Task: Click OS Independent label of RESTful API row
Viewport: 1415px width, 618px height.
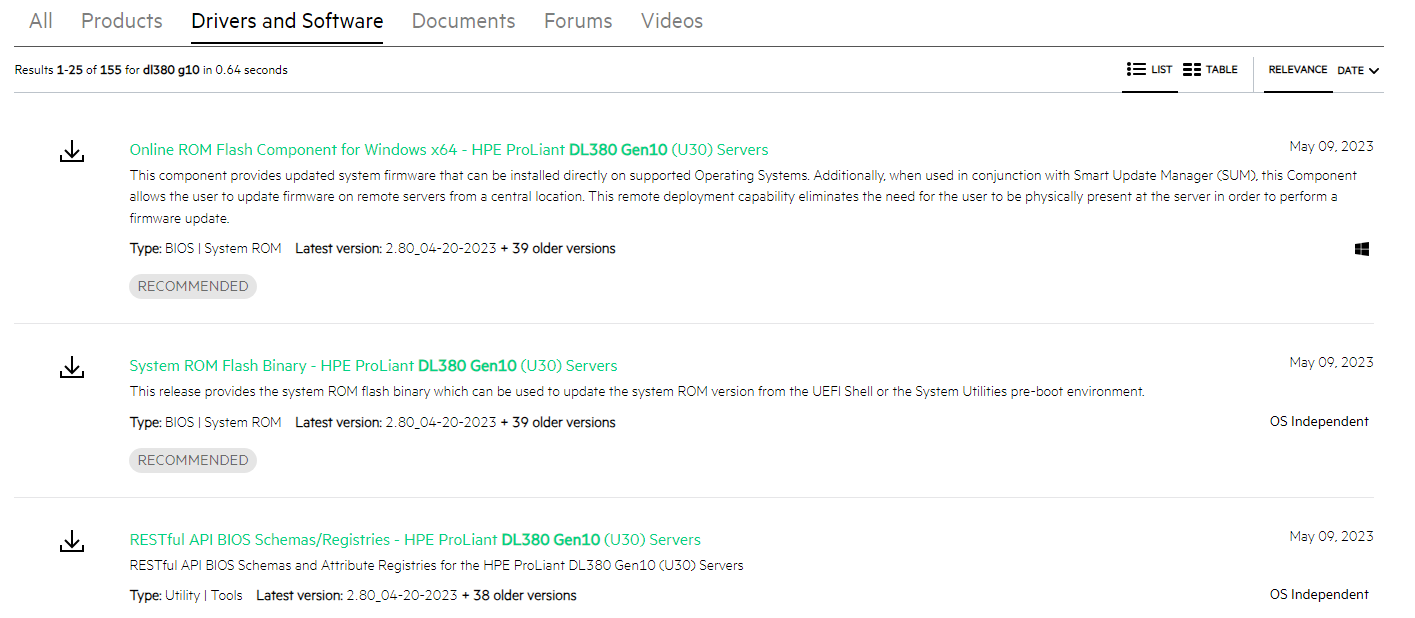Action: point(1319,595)
